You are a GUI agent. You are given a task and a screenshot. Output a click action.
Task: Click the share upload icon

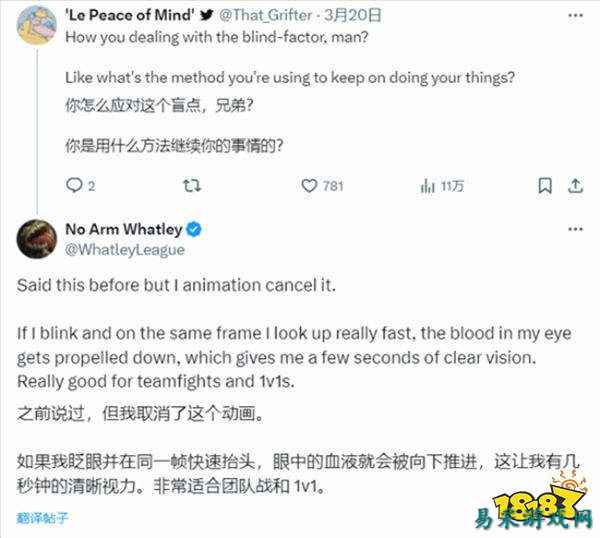pos(576,186)
